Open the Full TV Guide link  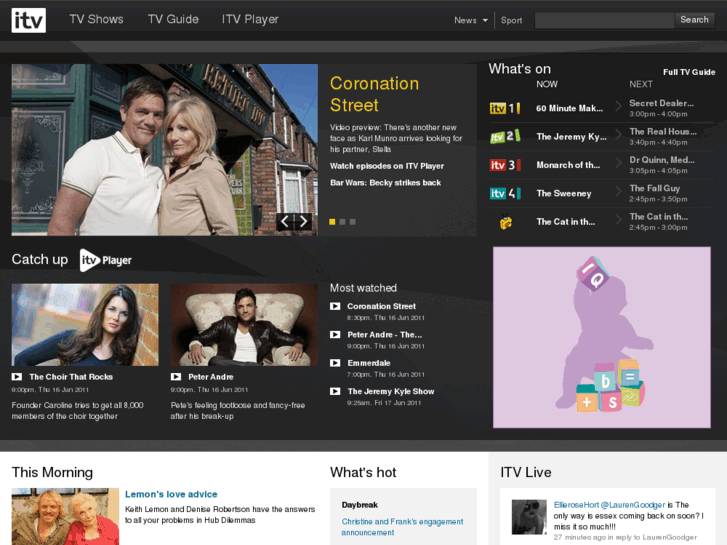689,72
